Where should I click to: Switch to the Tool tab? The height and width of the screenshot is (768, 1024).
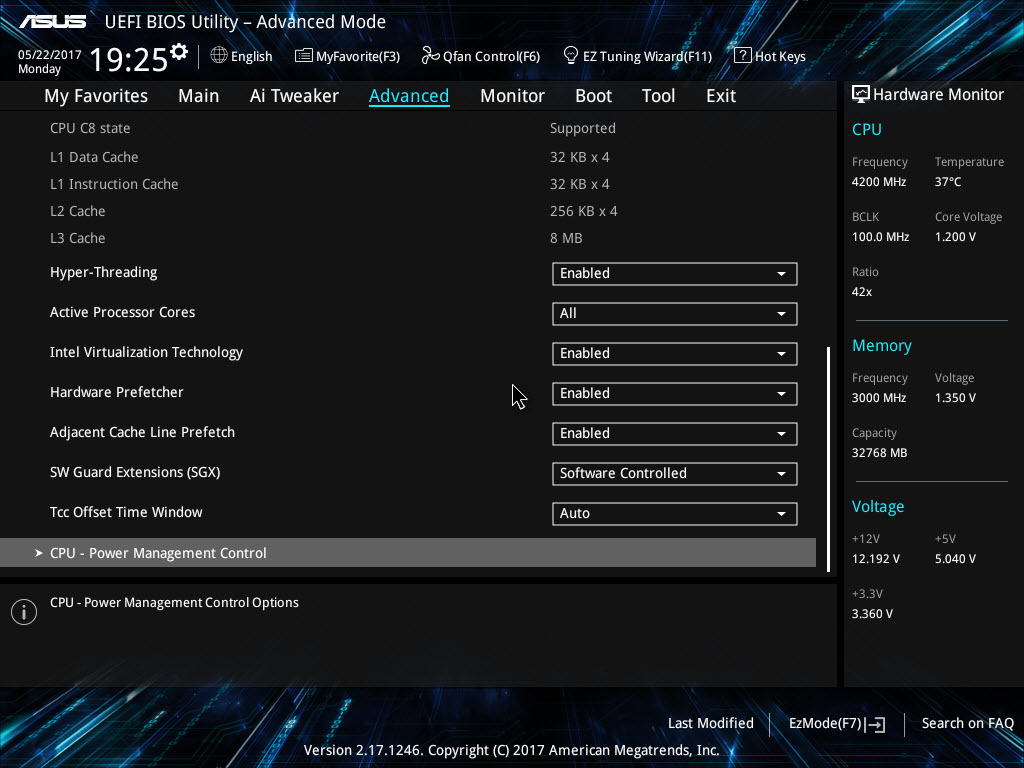point(658,96)
